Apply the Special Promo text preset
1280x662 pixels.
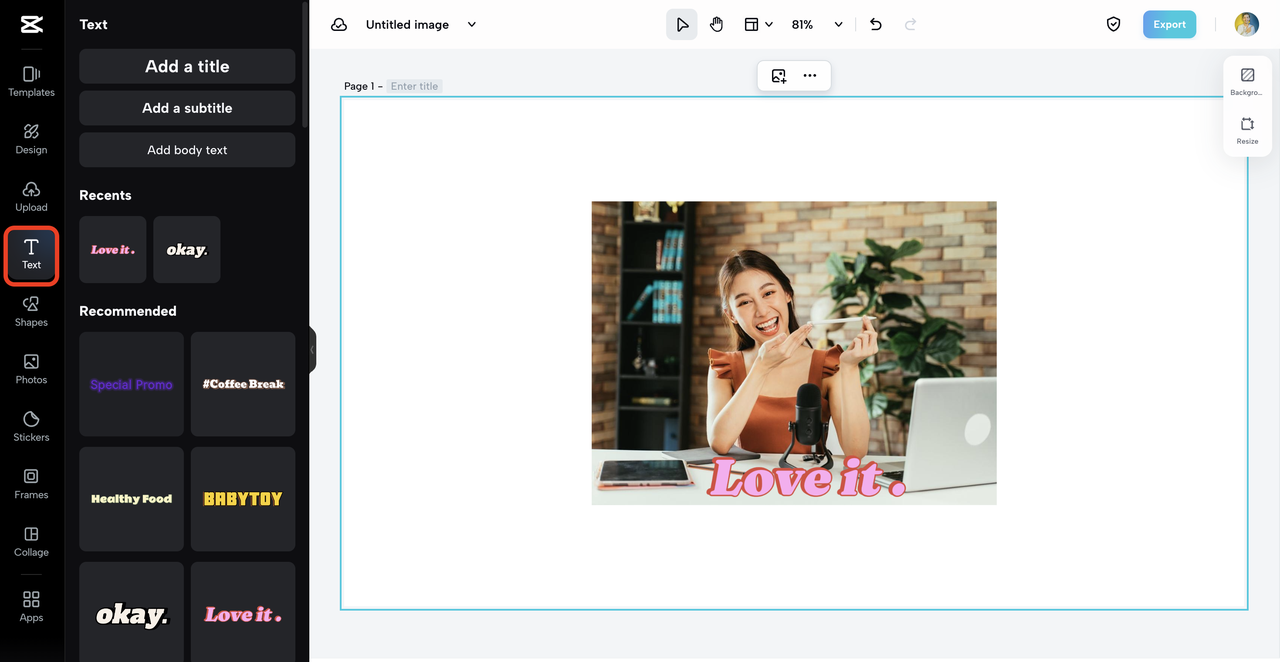(131, 384)
